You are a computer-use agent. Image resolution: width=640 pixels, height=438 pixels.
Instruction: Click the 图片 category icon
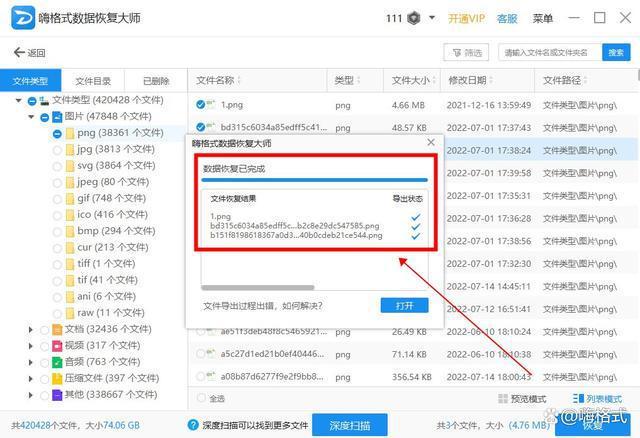pyautogui.click(x=57, y=117)
